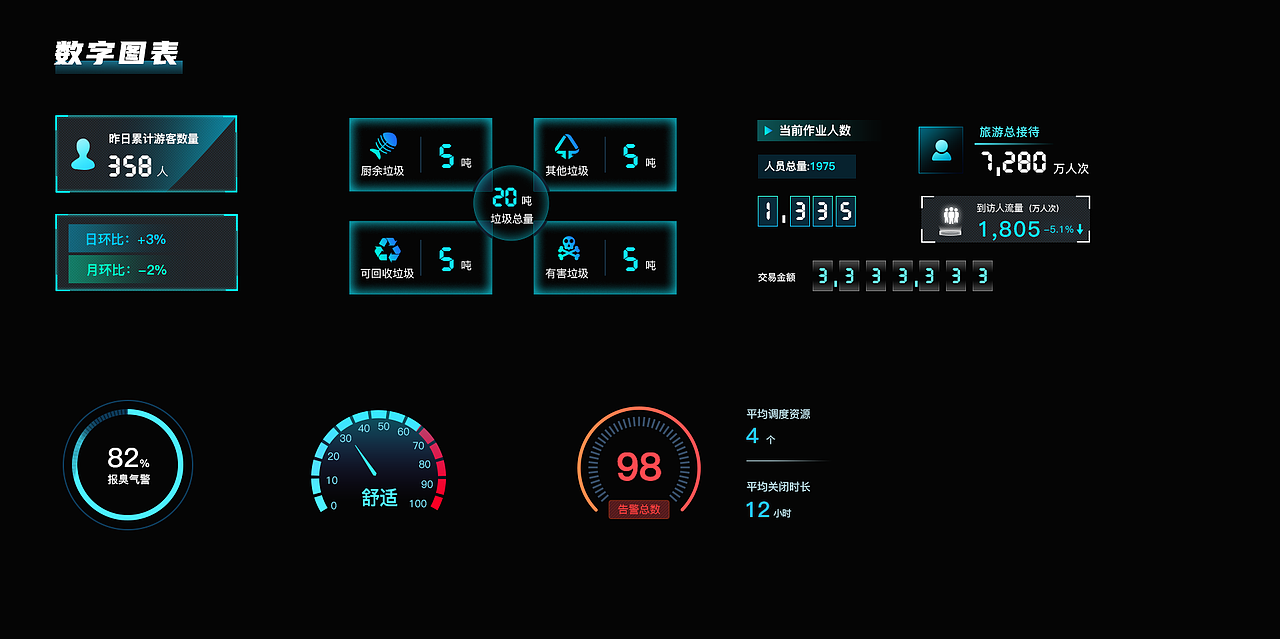Click the 358 人 visitor count
The image size is (1280, 639).
tap(138, 167)
